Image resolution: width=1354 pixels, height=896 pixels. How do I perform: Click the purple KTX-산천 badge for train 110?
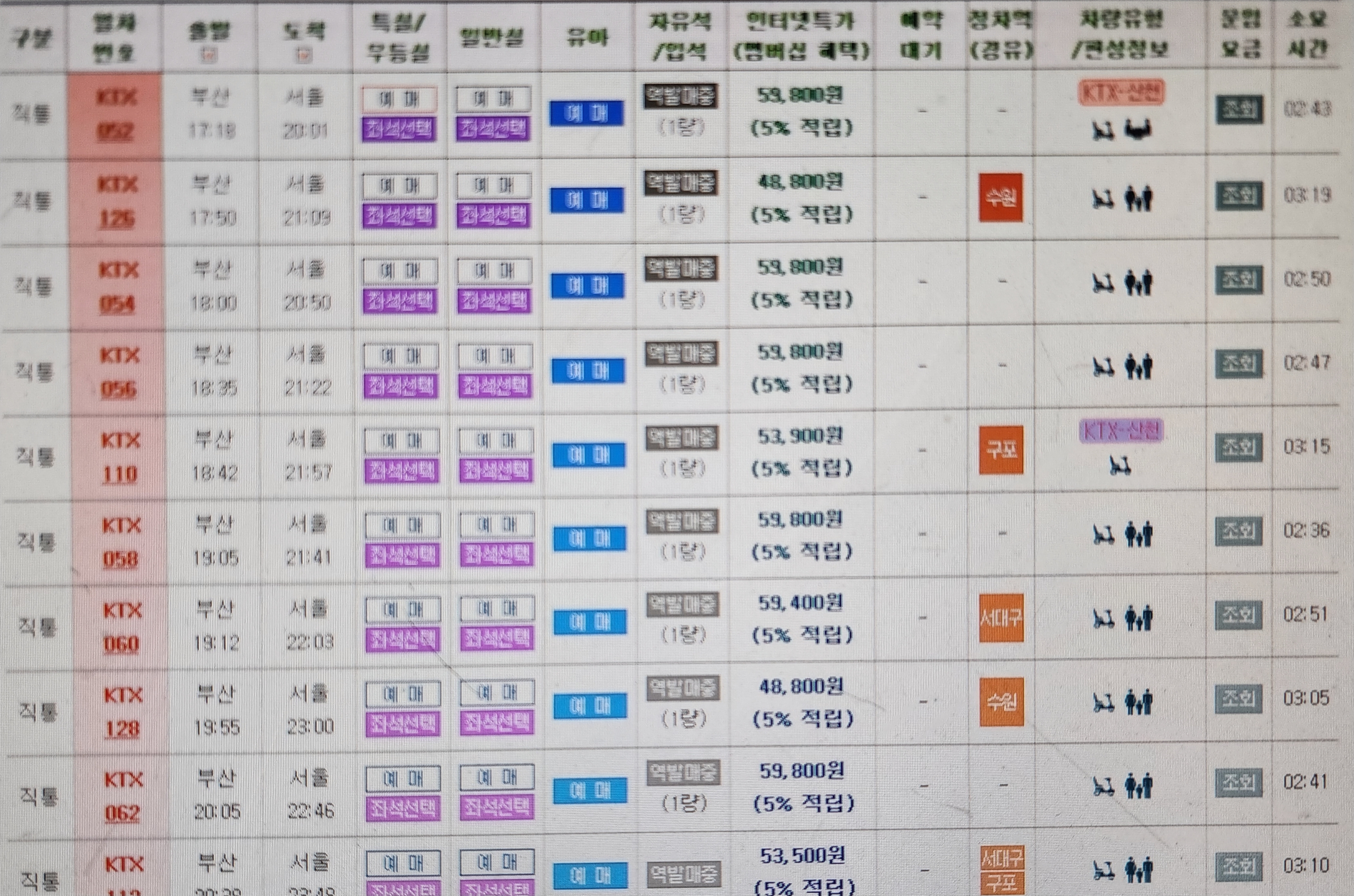[x=1121, y=431]
